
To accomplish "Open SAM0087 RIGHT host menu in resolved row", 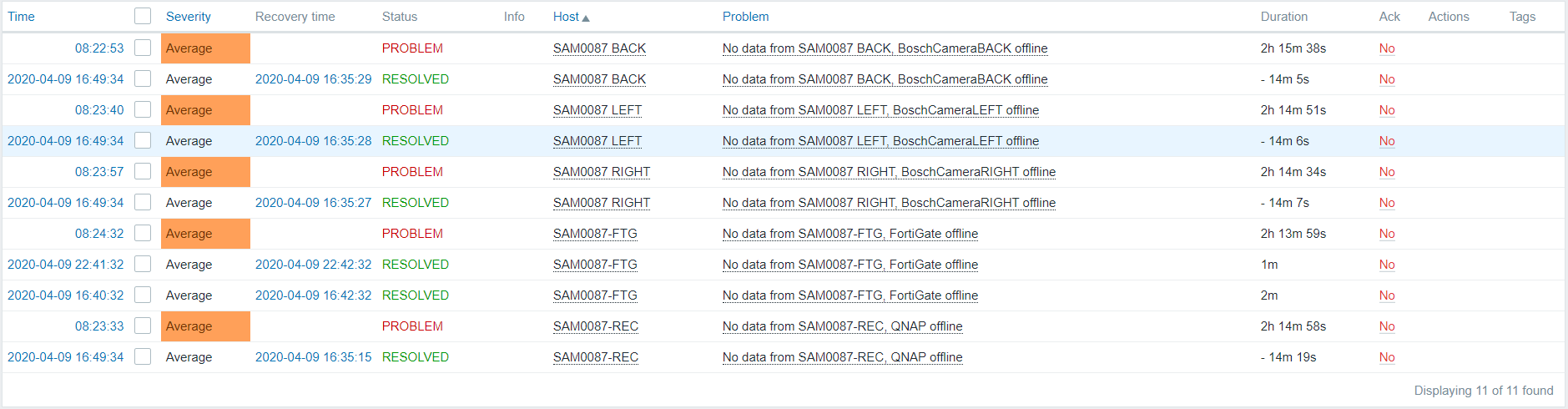I will [602, 203].
